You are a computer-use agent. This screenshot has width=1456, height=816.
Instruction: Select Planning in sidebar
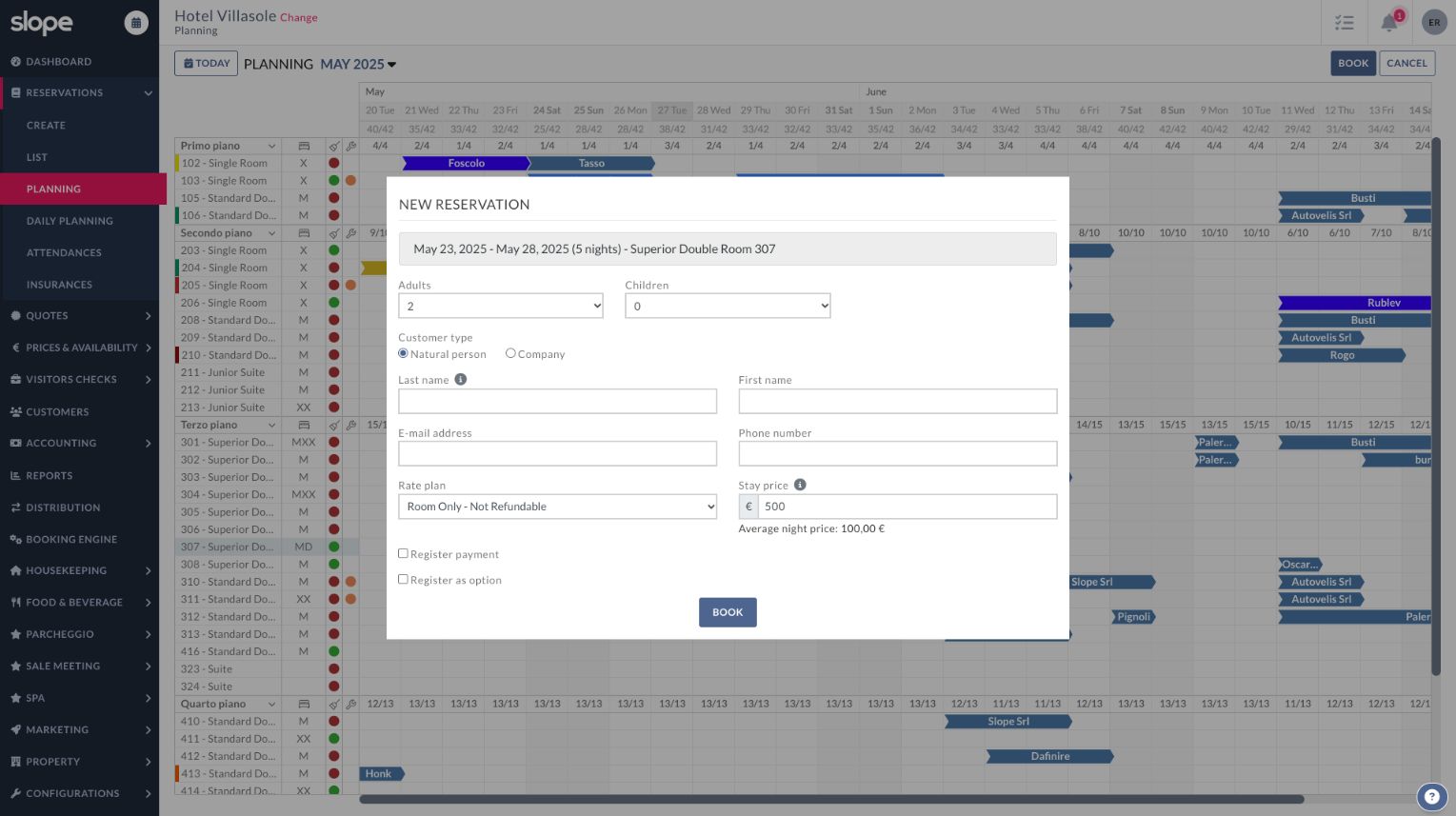(x=83, y=189)
